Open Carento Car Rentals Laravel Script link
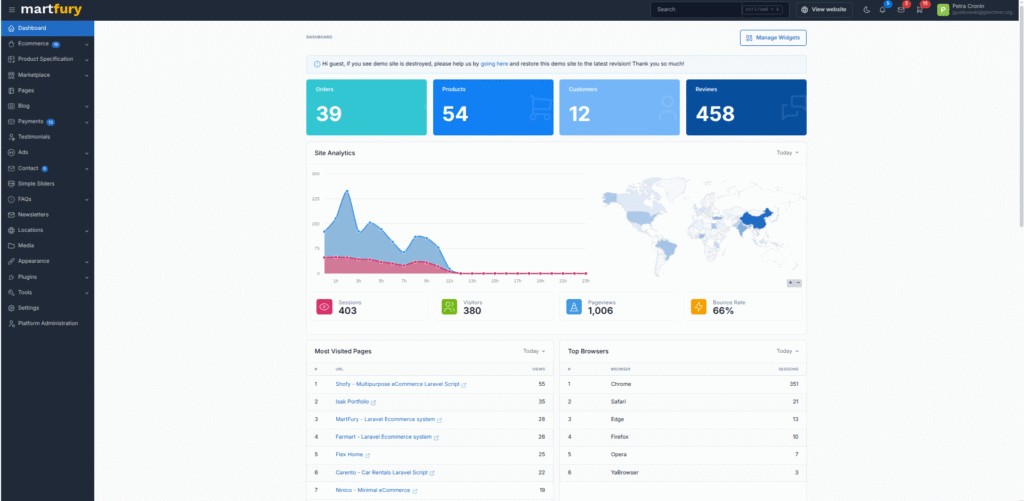 point(381,472)
